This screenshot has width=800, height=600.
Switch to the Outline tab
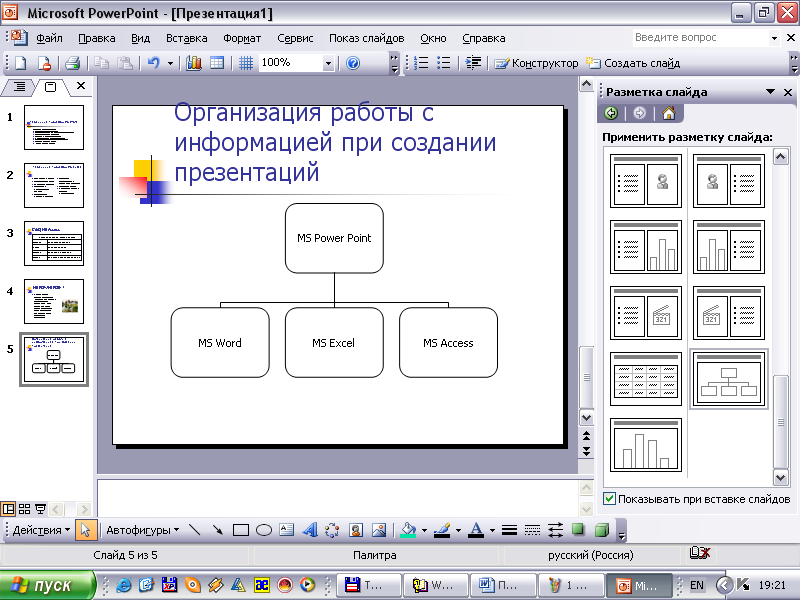[19, 87]
